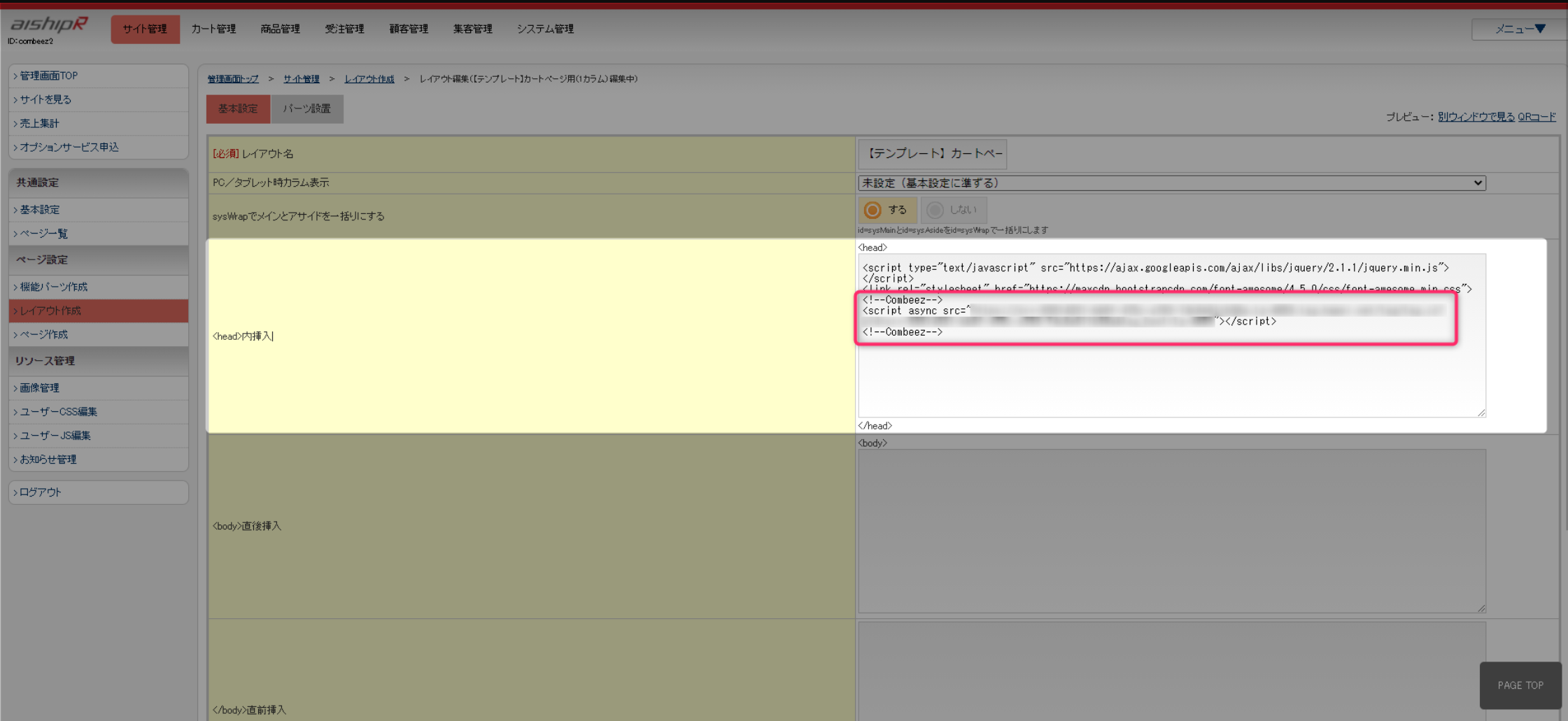1568x721 pixels.
Task: Click the ID:combeez2 text
Action: tap(31, 41)
